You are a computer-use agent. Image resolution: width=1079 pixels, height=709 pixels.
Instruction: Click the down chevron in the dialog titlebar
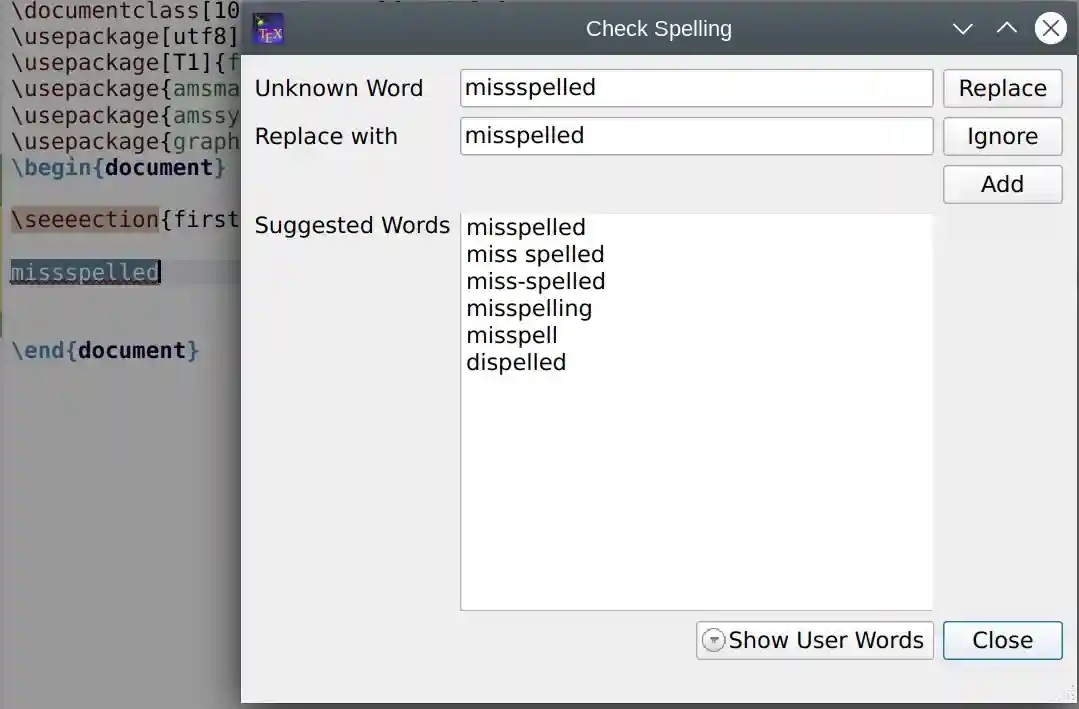962,28
